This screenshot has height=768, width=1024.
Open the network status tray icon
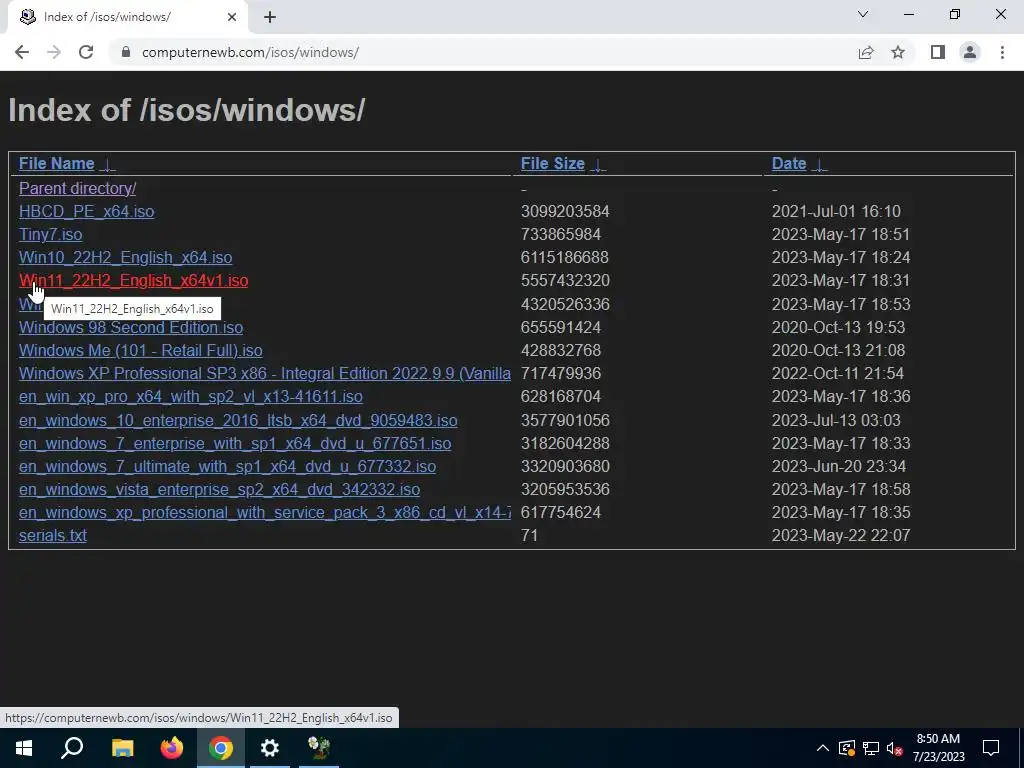click(x=871, y=748)
